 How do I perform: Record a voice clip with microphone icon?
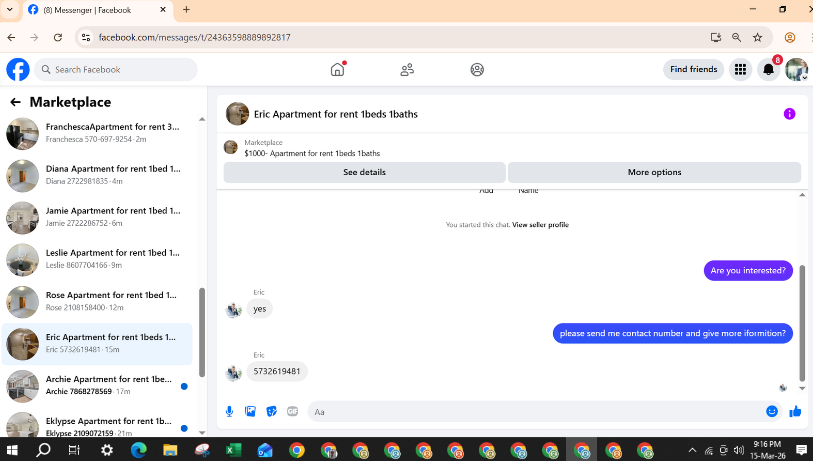tap(229, 412)
